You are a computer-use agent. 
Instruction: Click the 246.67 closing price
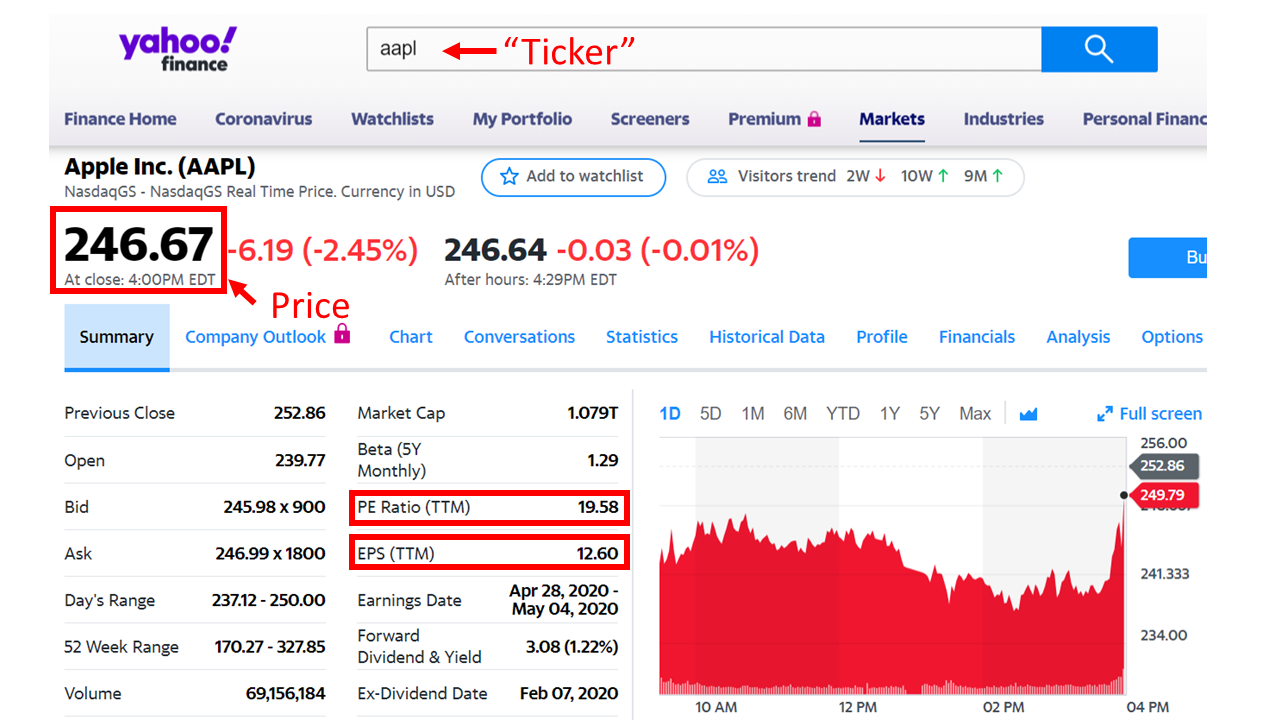pyautogui.click(x=139, y=245)
